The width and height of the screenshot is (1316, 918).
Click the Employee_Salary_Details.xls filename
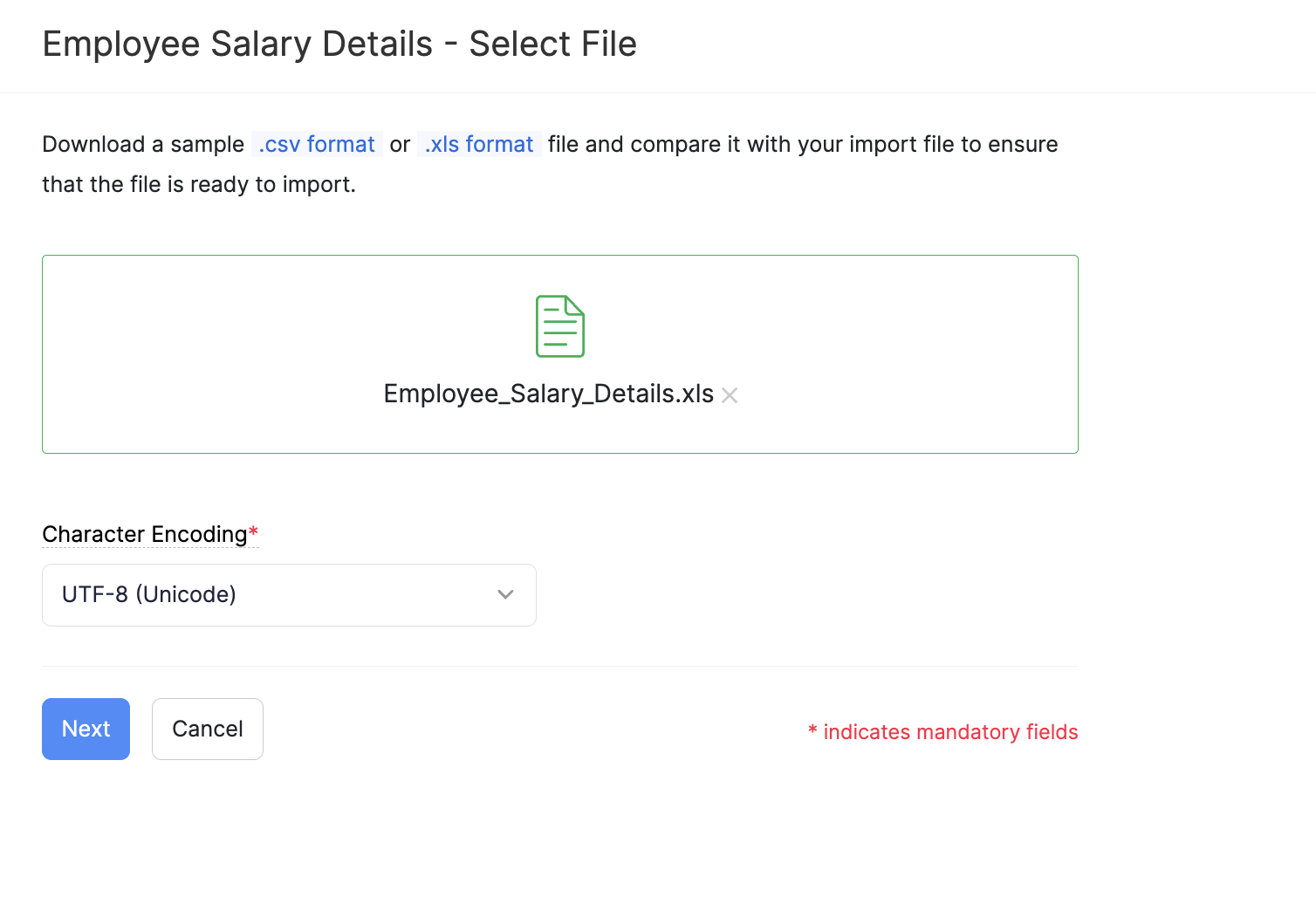(x=548, y=394)
